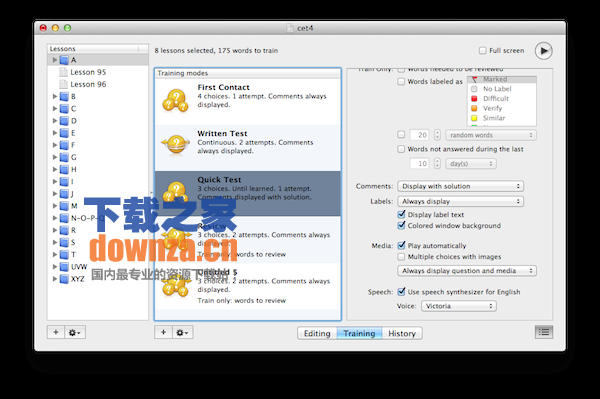This screenshot has width=600, height=399.
Task: Expand the XYZ folder
Action: tap(55, 279)
